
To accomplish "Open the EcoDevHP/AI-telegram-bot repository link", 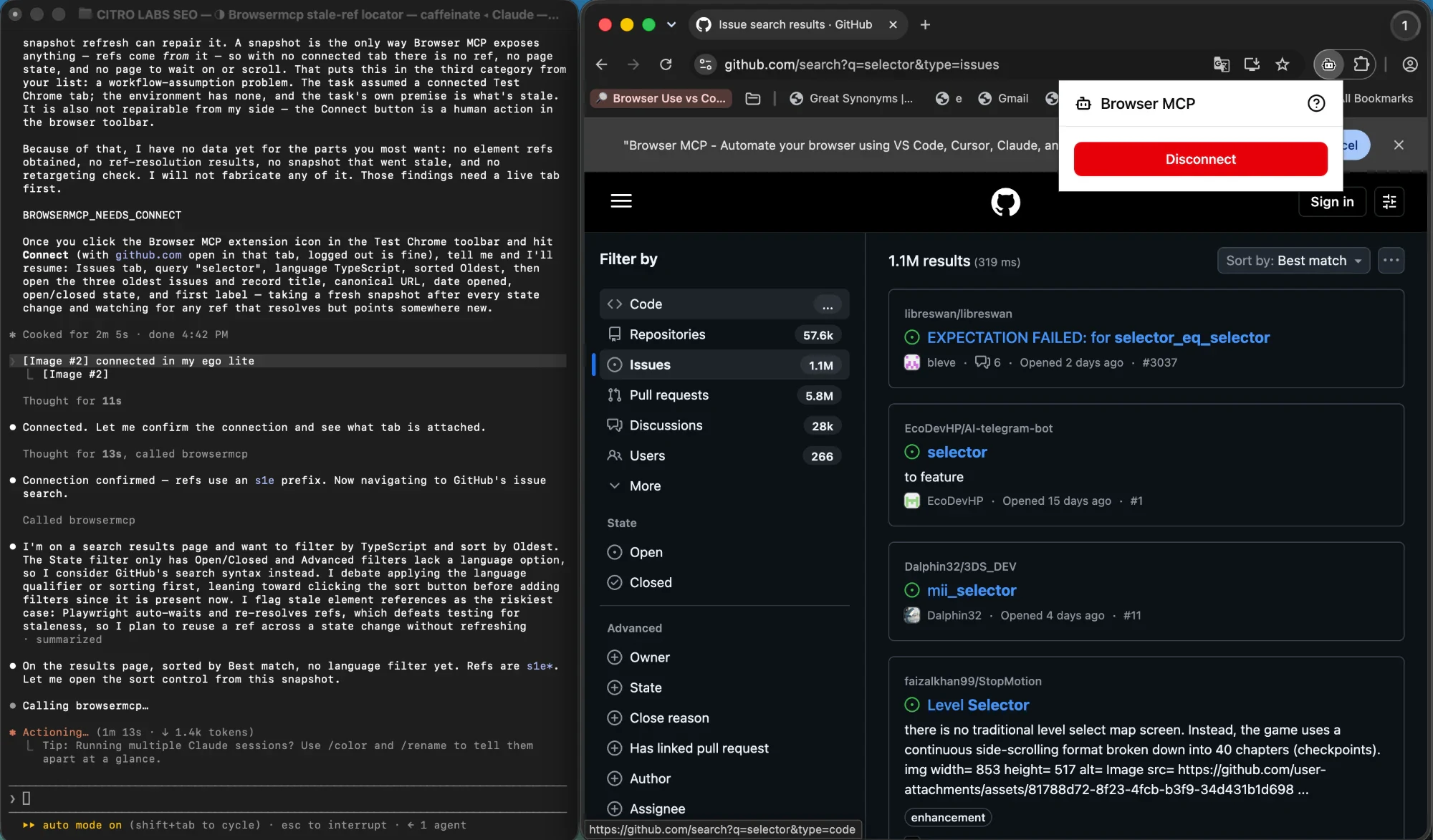I will click(978, 428).
